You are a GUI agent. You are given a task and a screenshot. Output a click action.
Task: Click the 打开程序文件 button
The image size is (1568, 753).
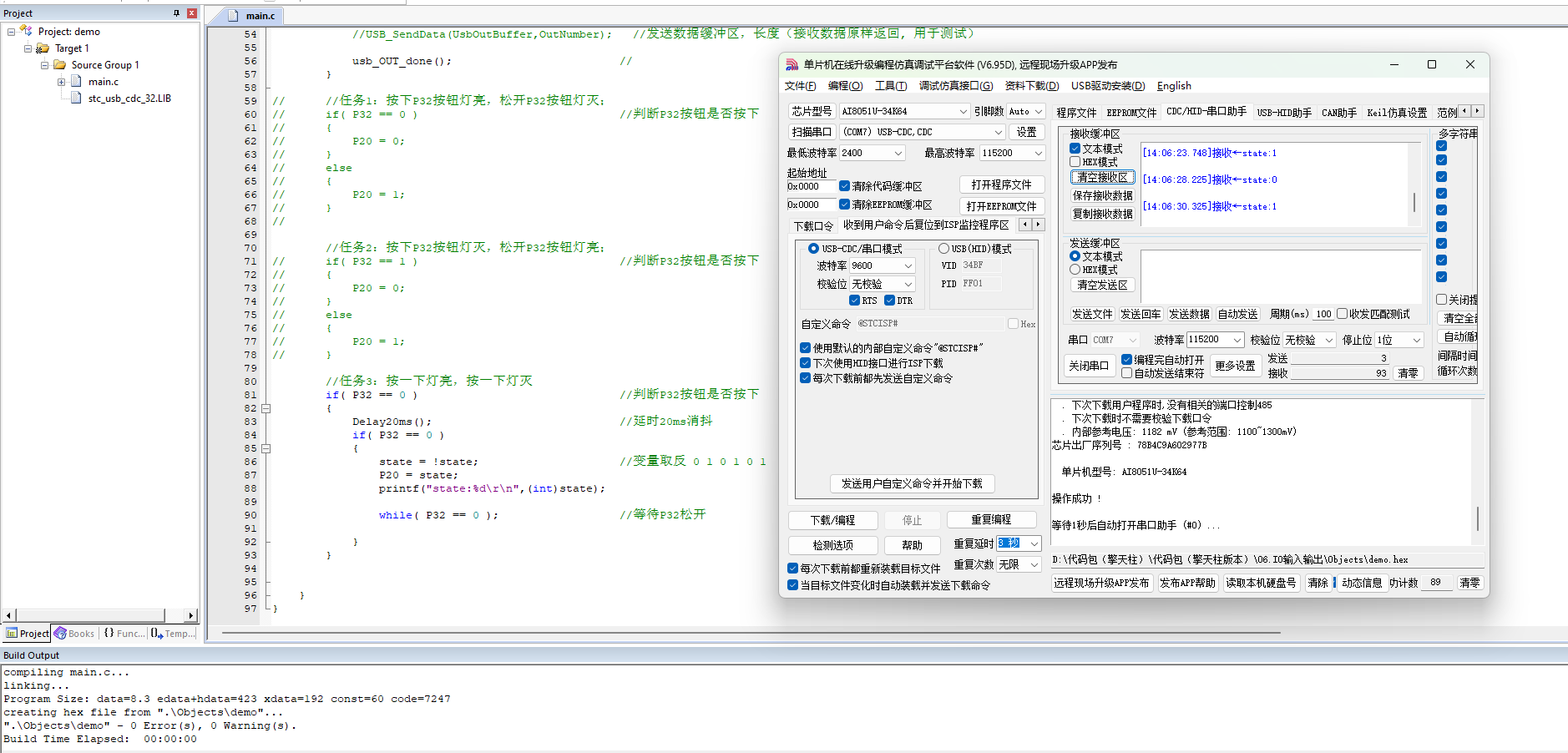pyautogui.click(x=1001, y=184)
